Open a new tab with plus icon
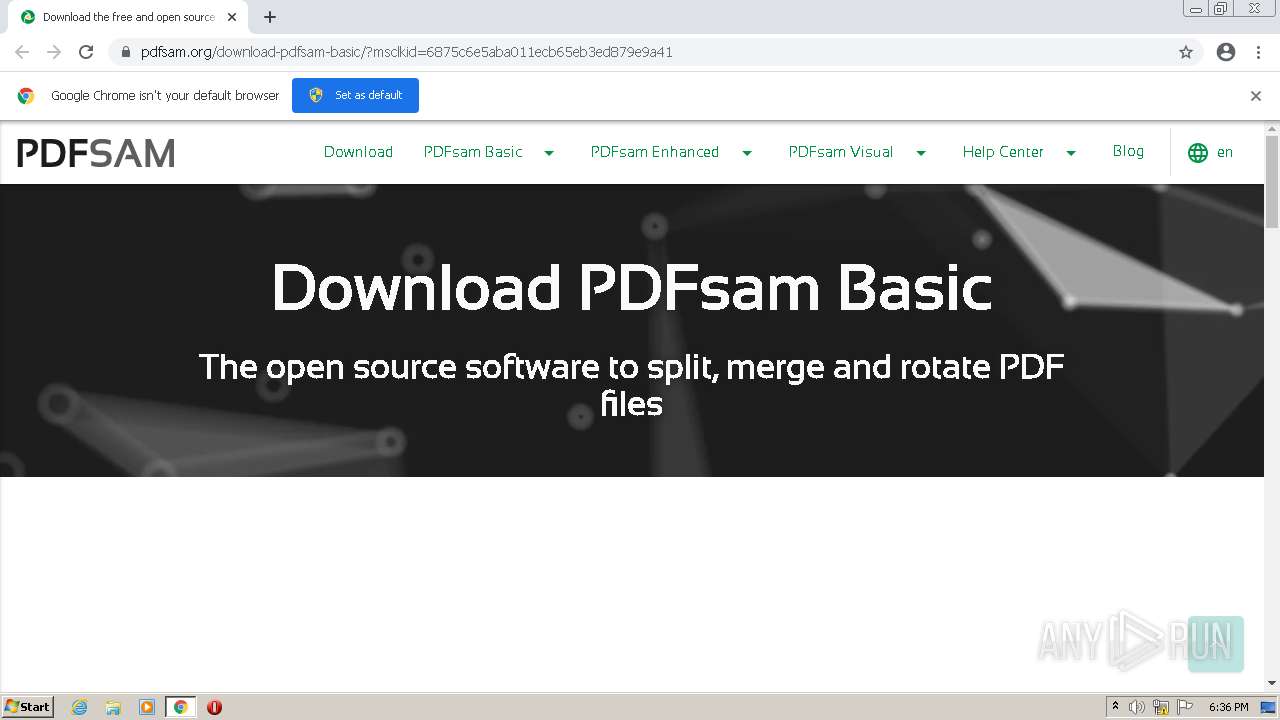This screenshot has height=720, width=1280. (269, 17)
